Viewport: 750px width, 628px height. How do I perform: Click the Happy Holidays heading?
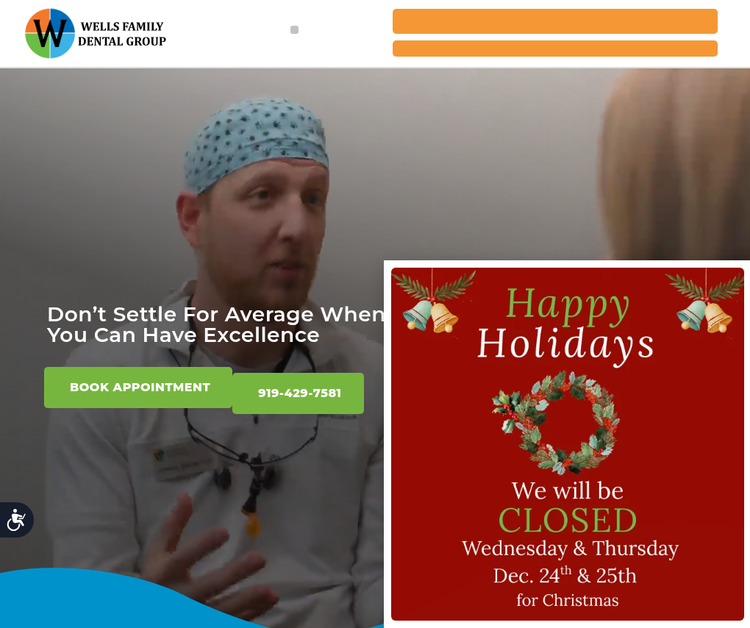(566, 324)
